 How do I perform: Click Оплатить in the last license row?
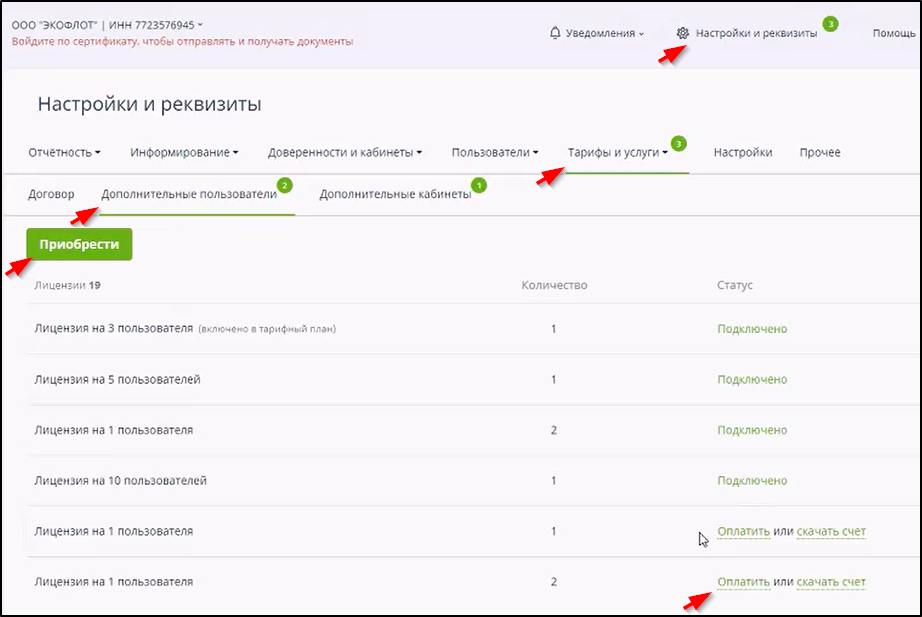[743, 582]
